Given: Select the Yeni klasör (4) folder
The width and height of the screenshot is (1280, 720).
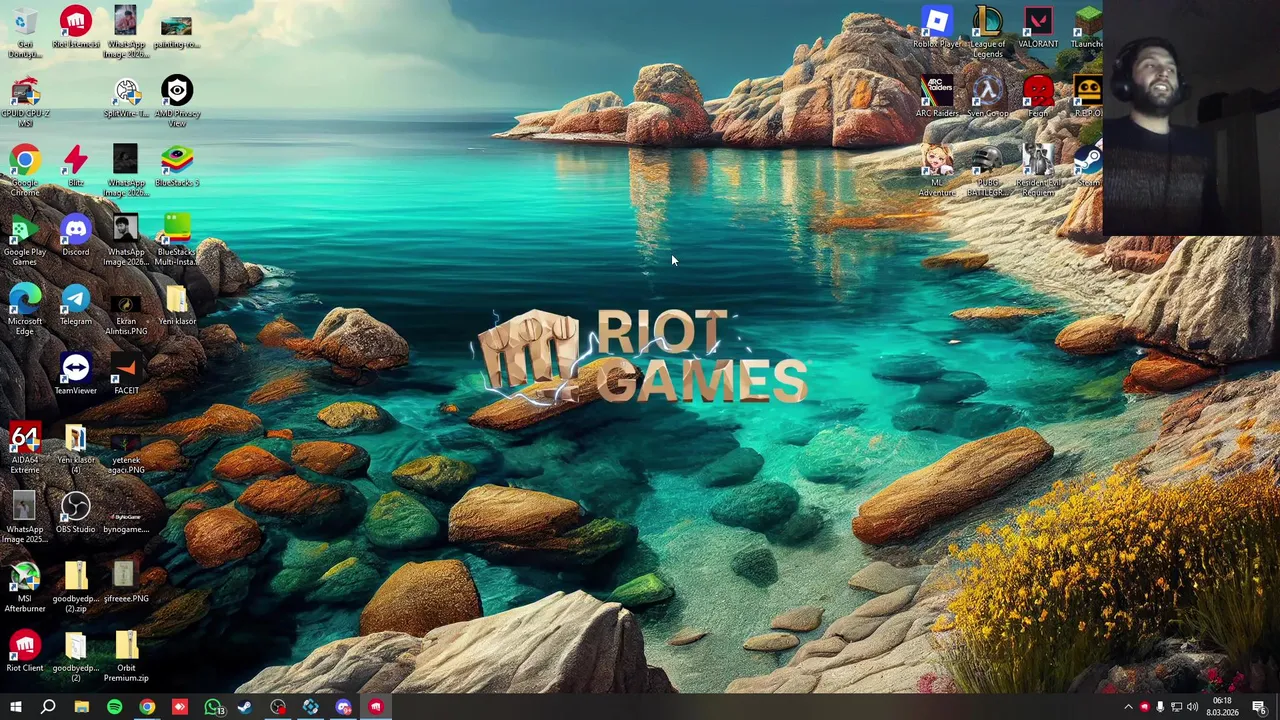Looking at the screenshot, I should coord(76,448).
